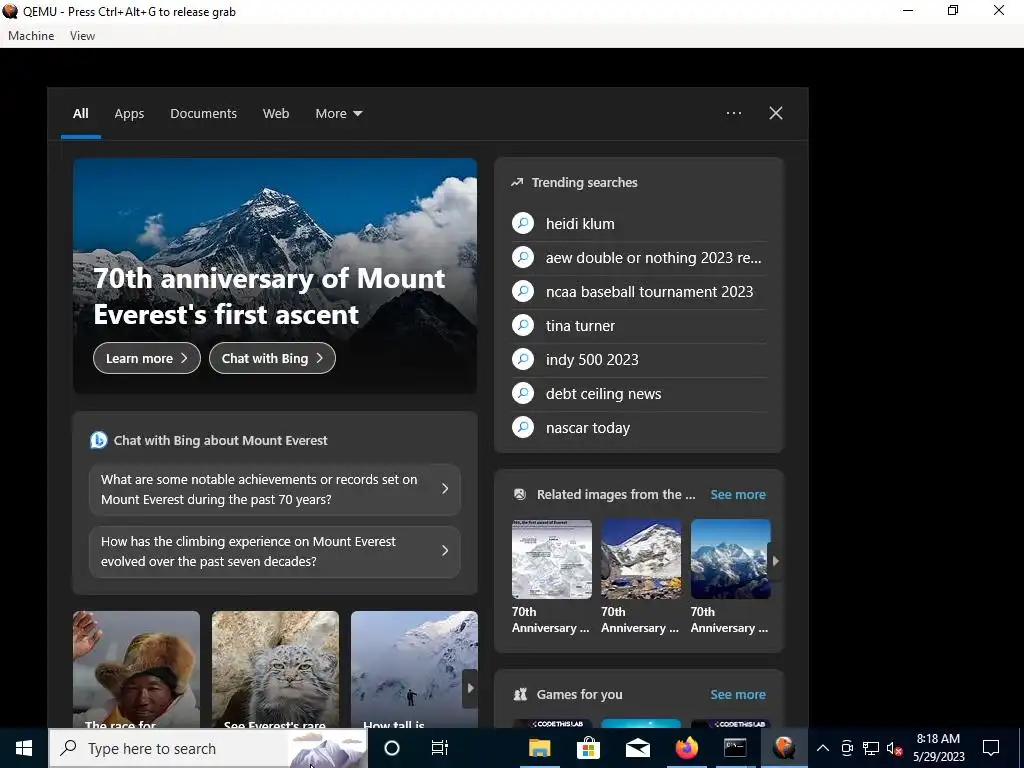Click search icon beside tina turner
Screen dimensions: 1024x768
[x=523, y=325]
